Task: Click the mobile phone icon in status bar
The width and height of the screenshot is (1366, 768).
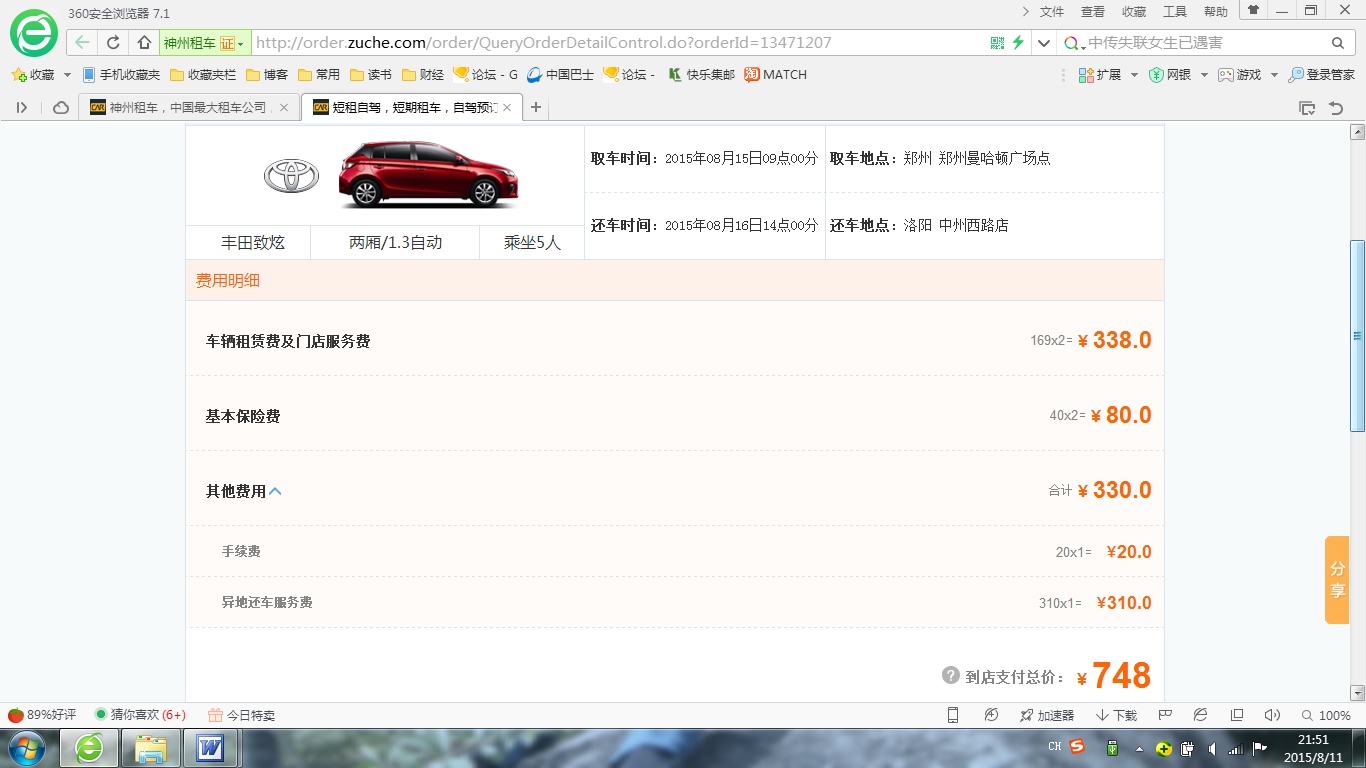Action: coord(953,715)
